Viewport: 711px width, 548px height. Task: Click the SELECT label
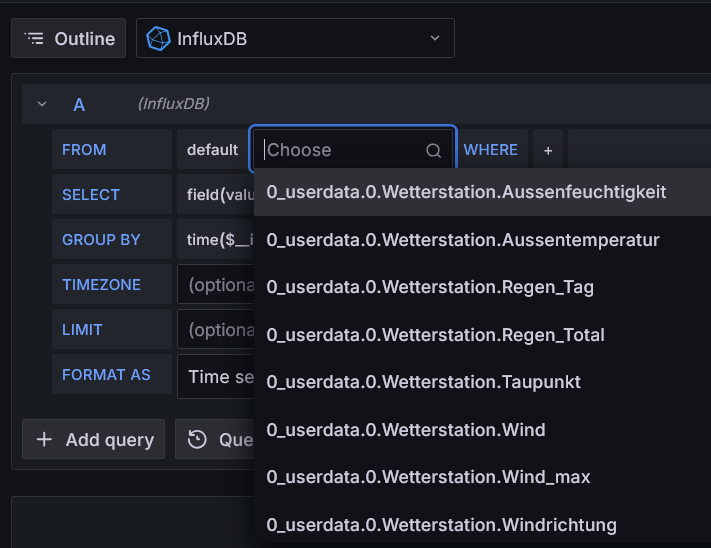tap(91, 194)
